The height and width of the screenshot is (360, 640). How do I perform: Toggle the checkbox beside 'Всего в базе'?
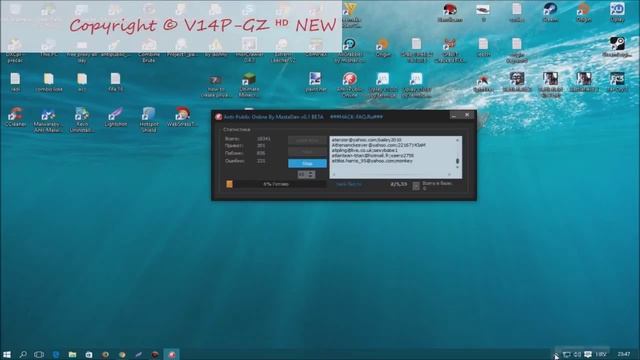(416, 186)
